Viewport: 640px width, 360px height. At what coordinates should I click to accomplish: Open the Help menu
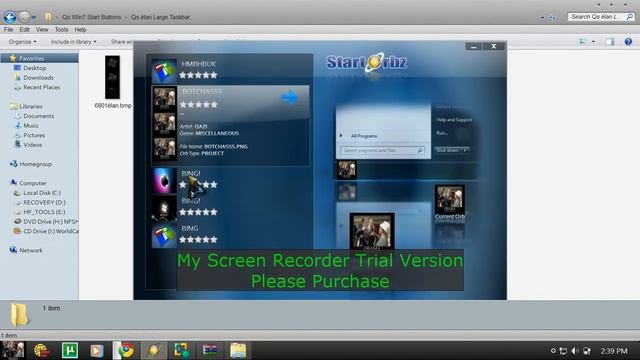[80, 29]
